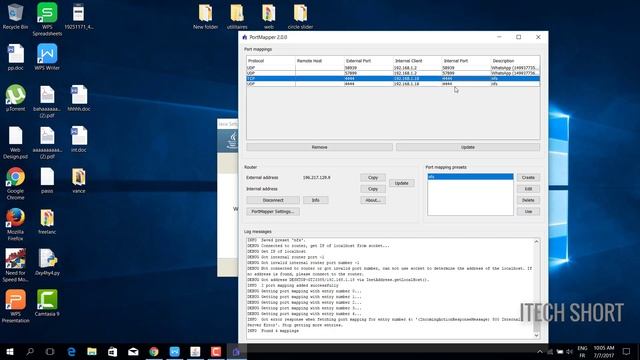Open the volume control in tray
The width and height of the screenshot is (640, 360).
click(569, 351)
